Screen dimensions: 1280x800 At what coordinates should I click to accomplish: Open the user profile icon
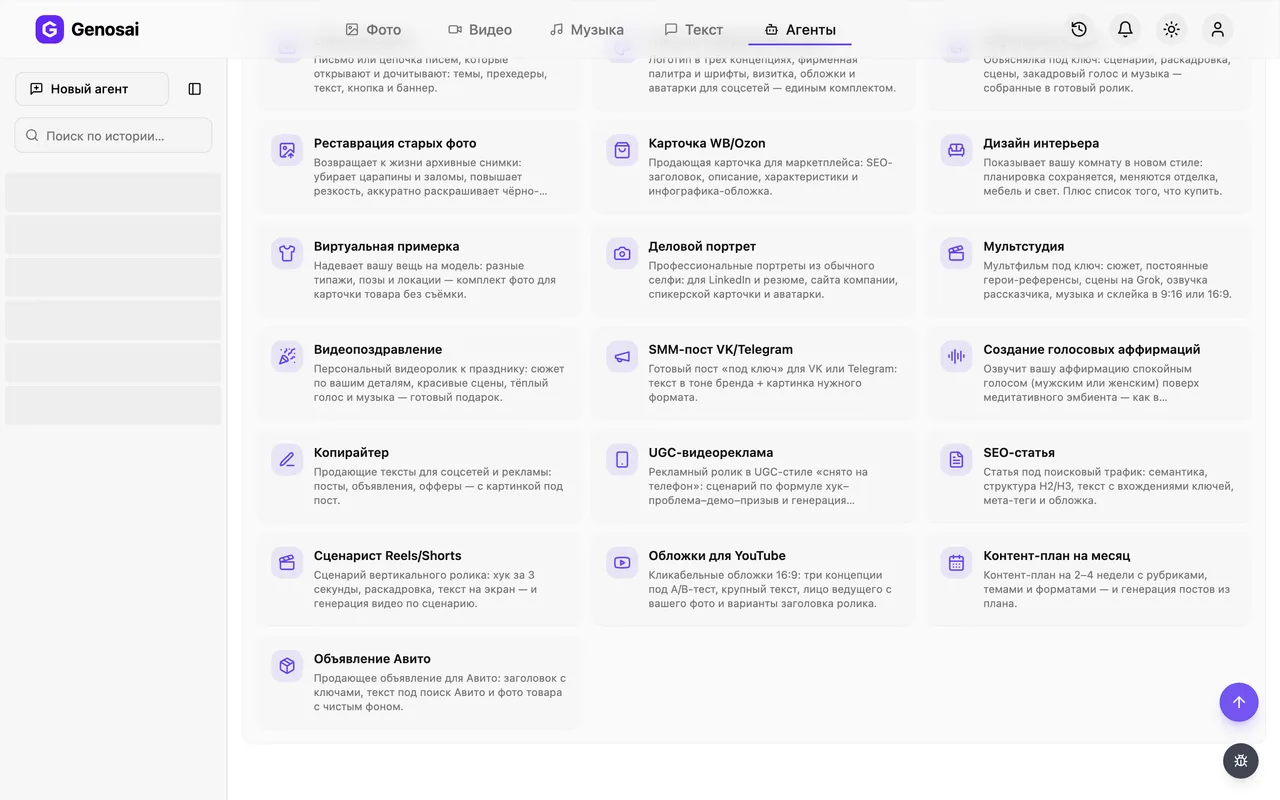1218,29
